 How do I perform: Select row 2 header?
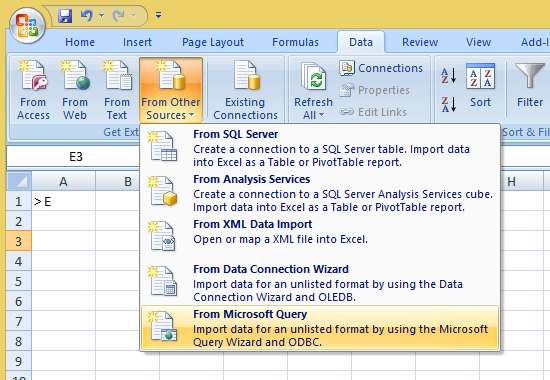click(x=19, y=221)
